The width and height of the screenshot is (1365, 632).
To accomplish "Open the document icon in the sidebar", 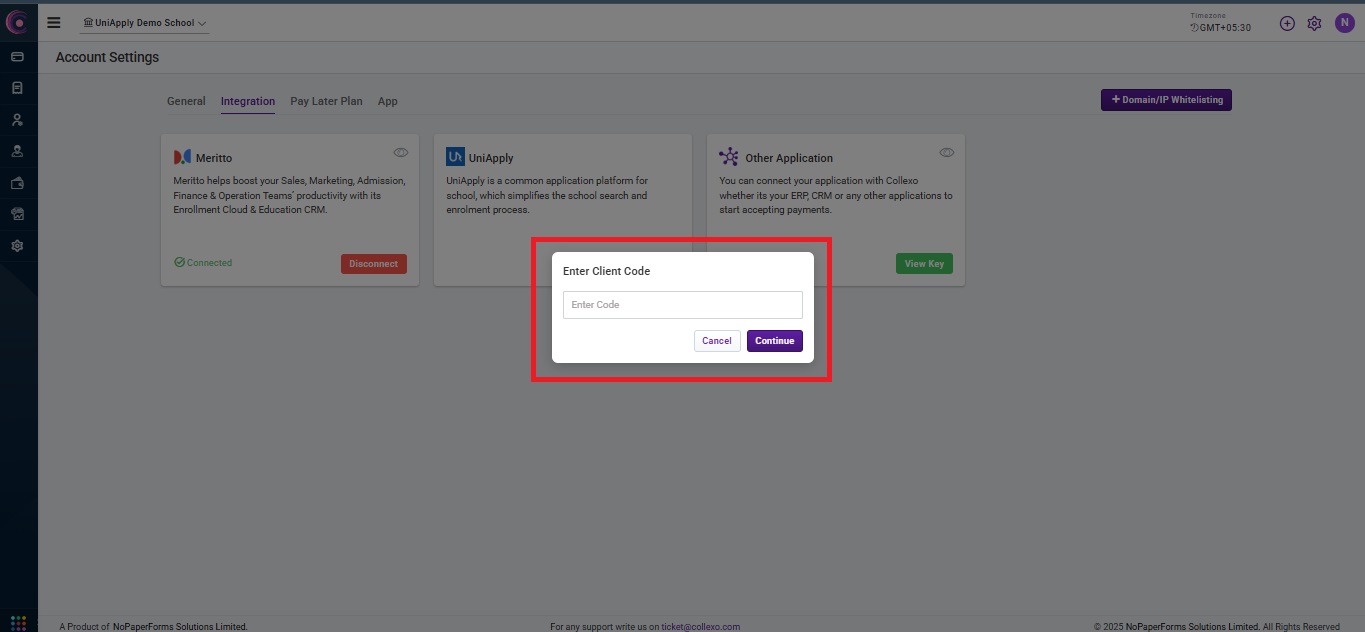I will pyautogui.click(x=17, y=88).
